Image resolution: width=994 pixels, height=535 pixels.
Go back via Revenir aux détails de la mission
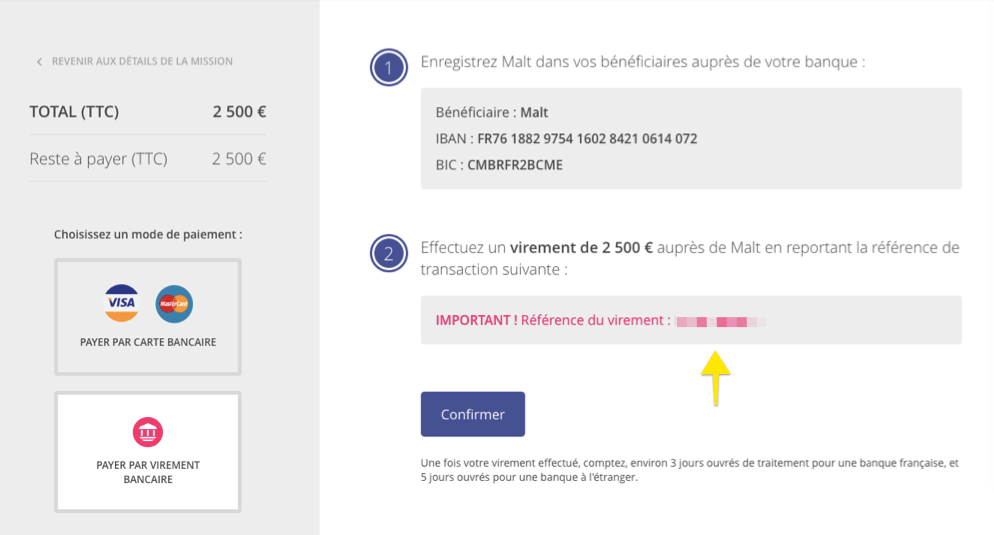tap(142, 61)
